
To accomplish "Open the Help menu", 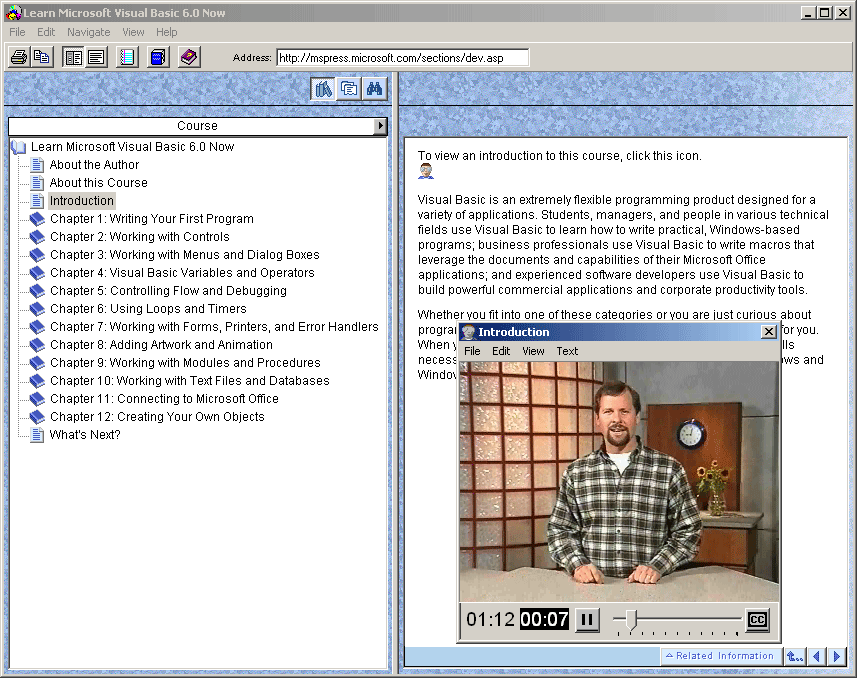I will click(167, 32).
